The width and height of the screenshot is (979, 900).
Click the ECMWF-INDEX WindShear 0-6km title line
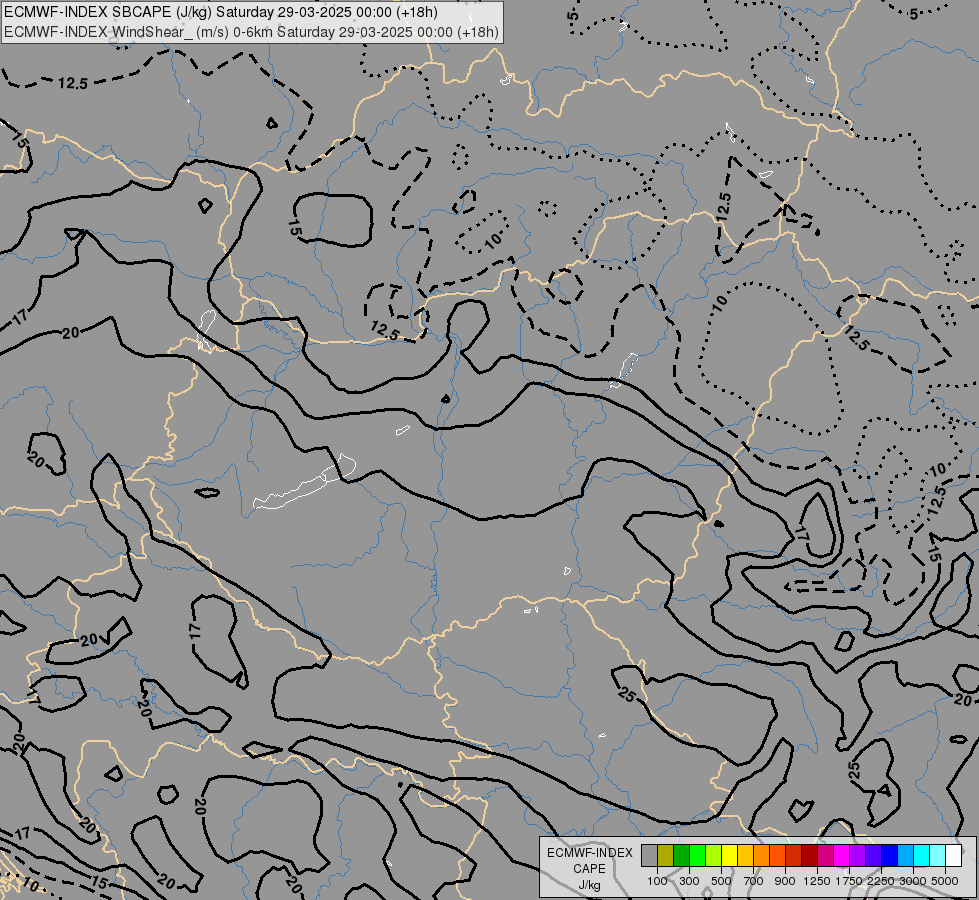(x=251, y=31)
